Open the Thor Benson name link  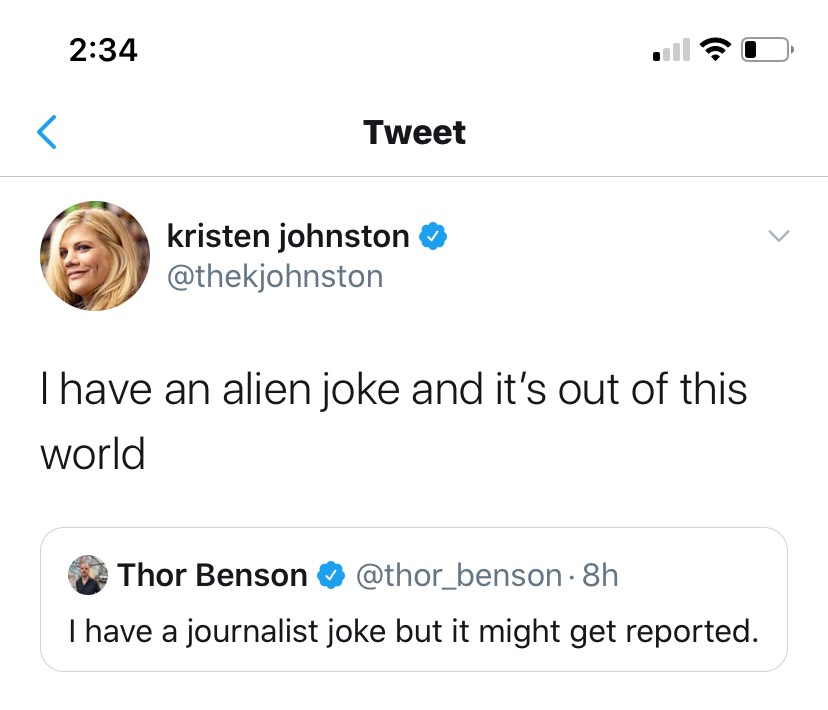click(x=212, y=575)
